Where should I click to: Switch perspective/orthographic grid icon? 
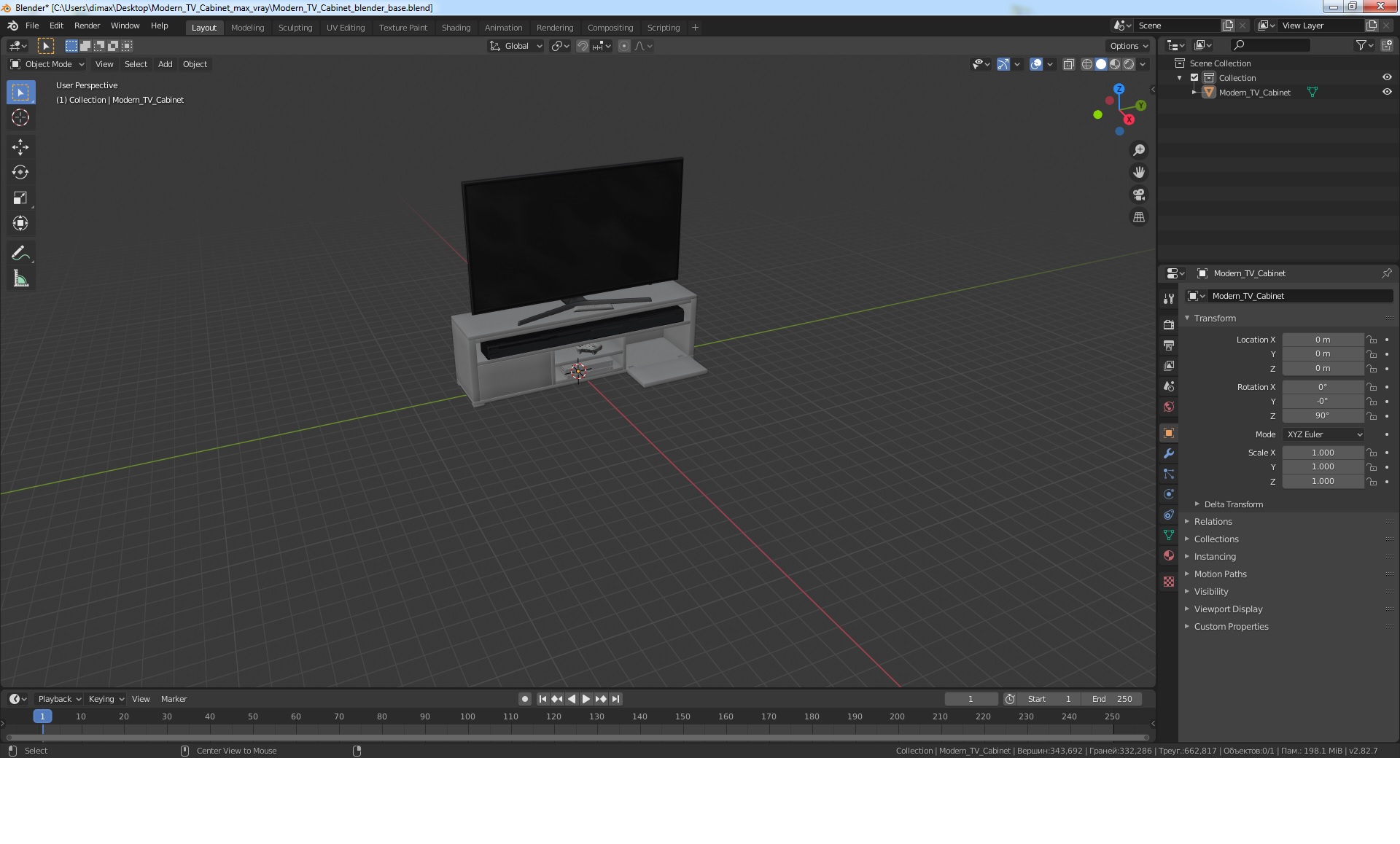[x=1139, y=217]
